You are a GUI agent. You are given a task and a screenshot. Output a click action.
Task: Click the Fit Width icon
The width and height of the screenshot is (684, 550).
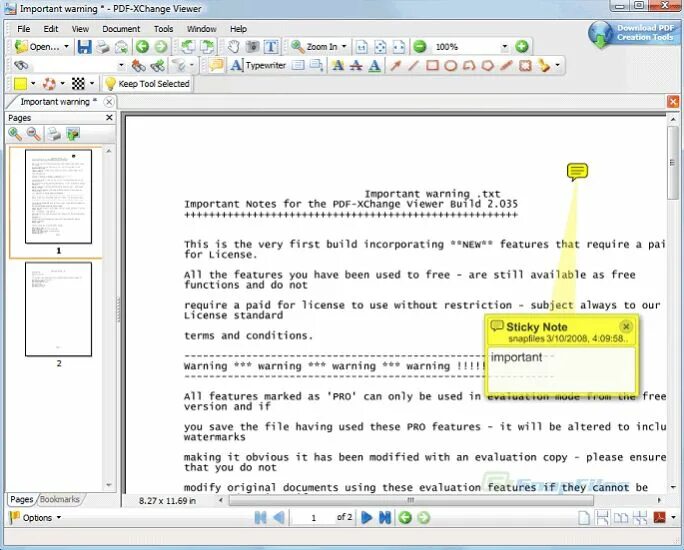coord(398,47)
